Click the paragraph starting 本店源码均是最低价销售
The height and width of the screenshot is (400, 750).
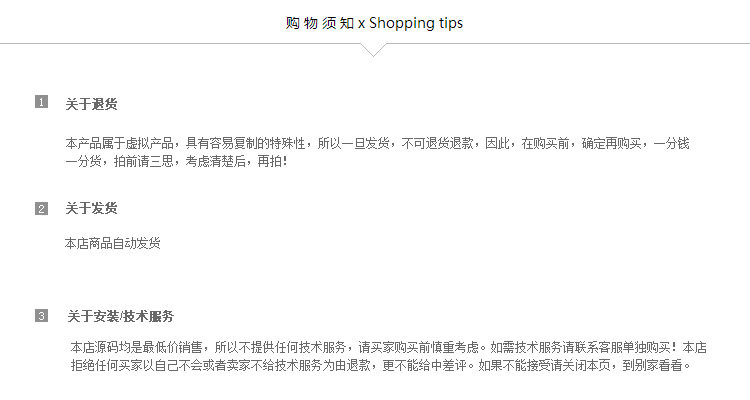pyautogui.click(x=388, y=356)
